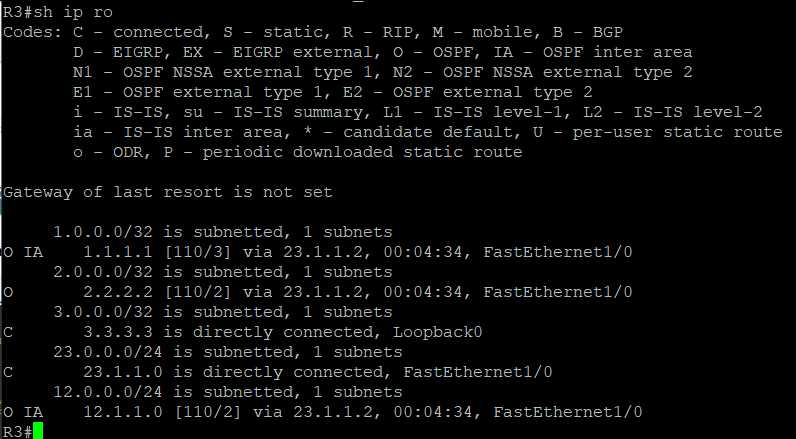
Task: Click the 'Codes: C - connected' legend line
Action: coord(313,32)
